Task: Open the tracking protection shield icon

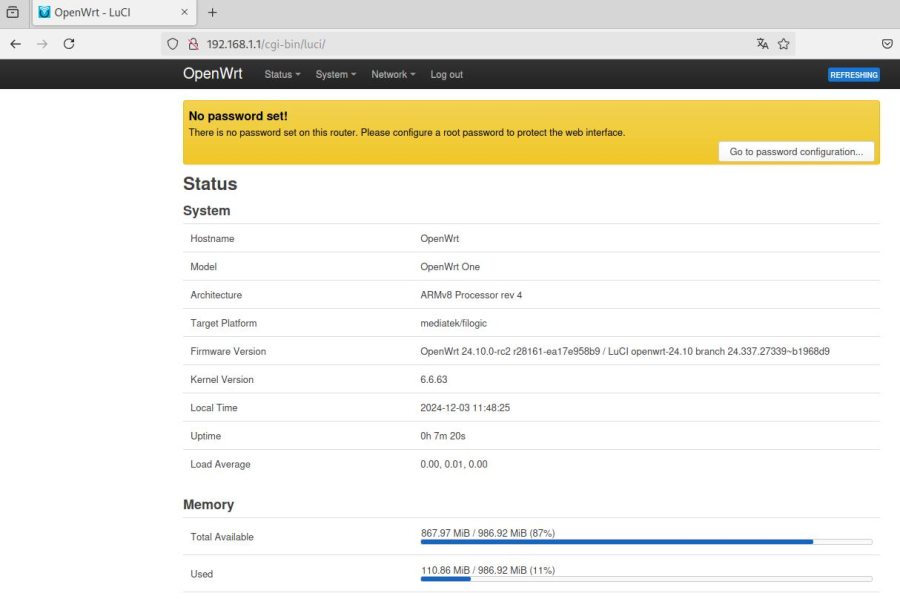Action: tap(173, 44)
